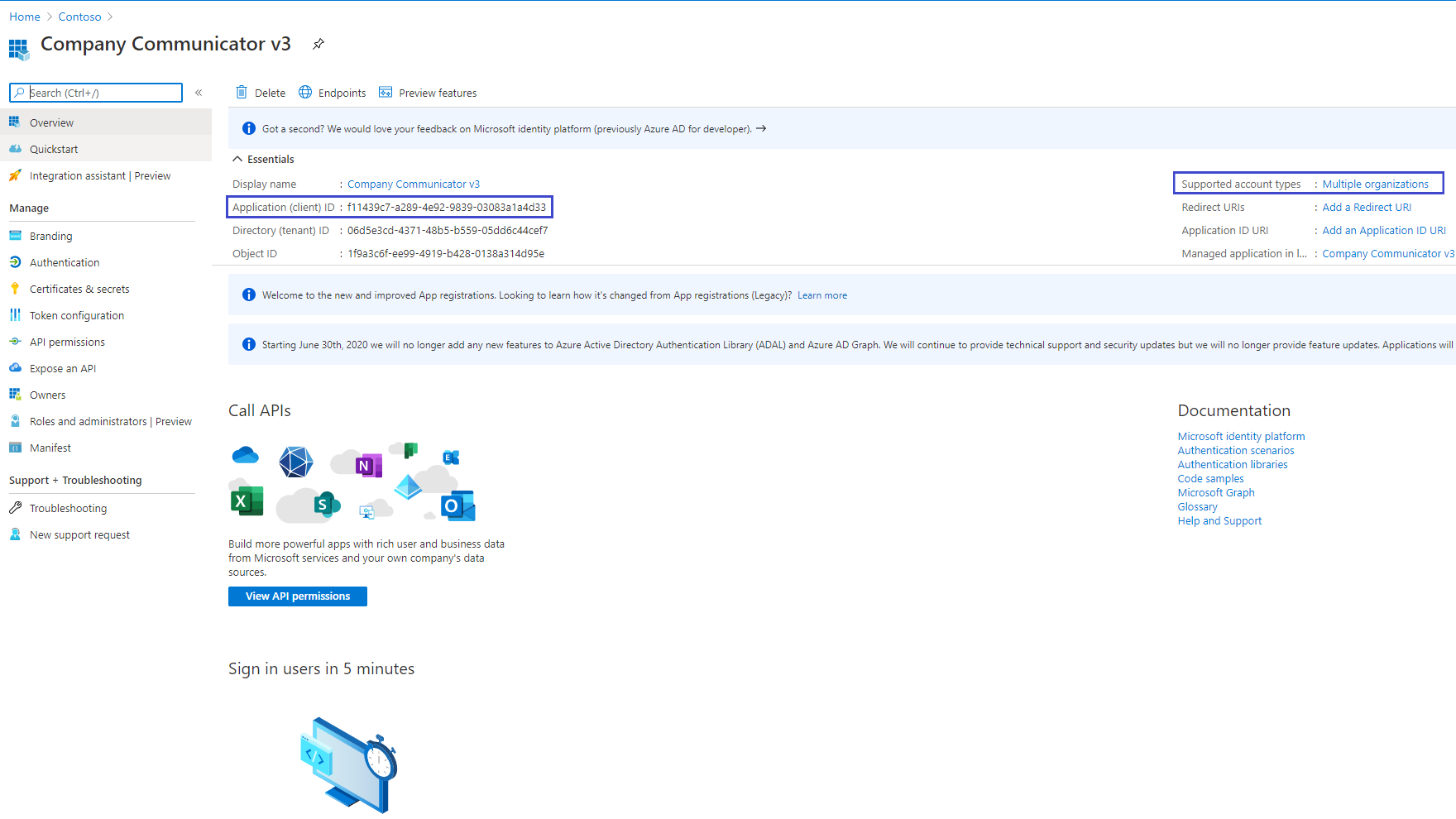Click Add a Redirect URI link
Viewport: 1456px width, 819px height.
1367,207
